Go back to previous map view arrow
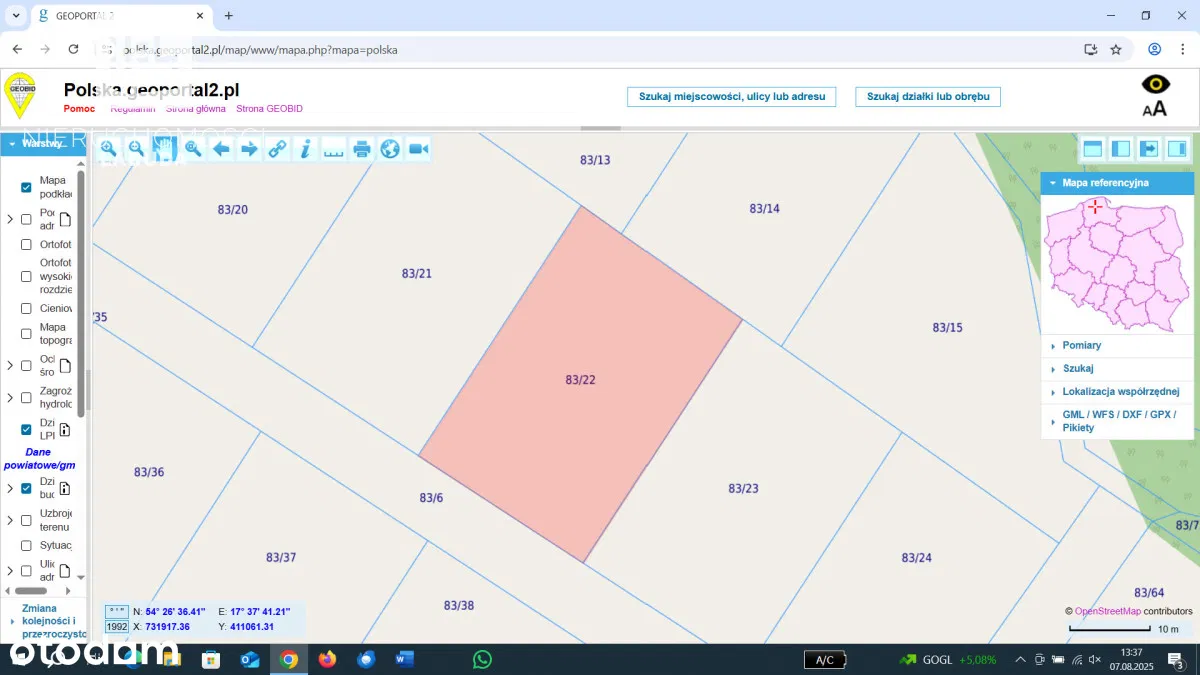The image size is (1200, 675). tap(221, 149)
